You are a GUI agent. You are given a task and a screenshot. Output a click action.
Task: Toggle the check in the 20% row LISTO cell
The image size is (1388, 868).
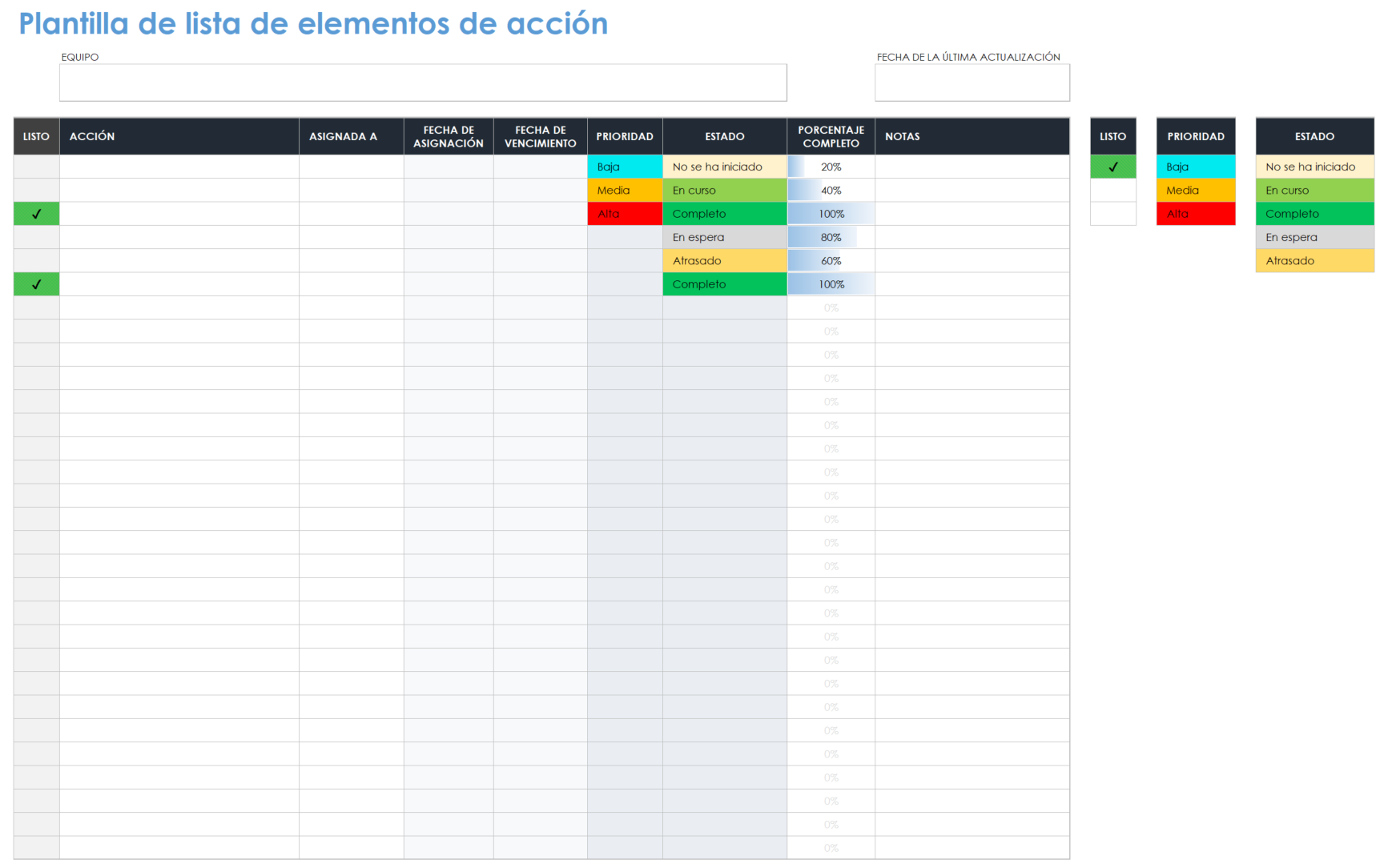(x=36, y=167)
